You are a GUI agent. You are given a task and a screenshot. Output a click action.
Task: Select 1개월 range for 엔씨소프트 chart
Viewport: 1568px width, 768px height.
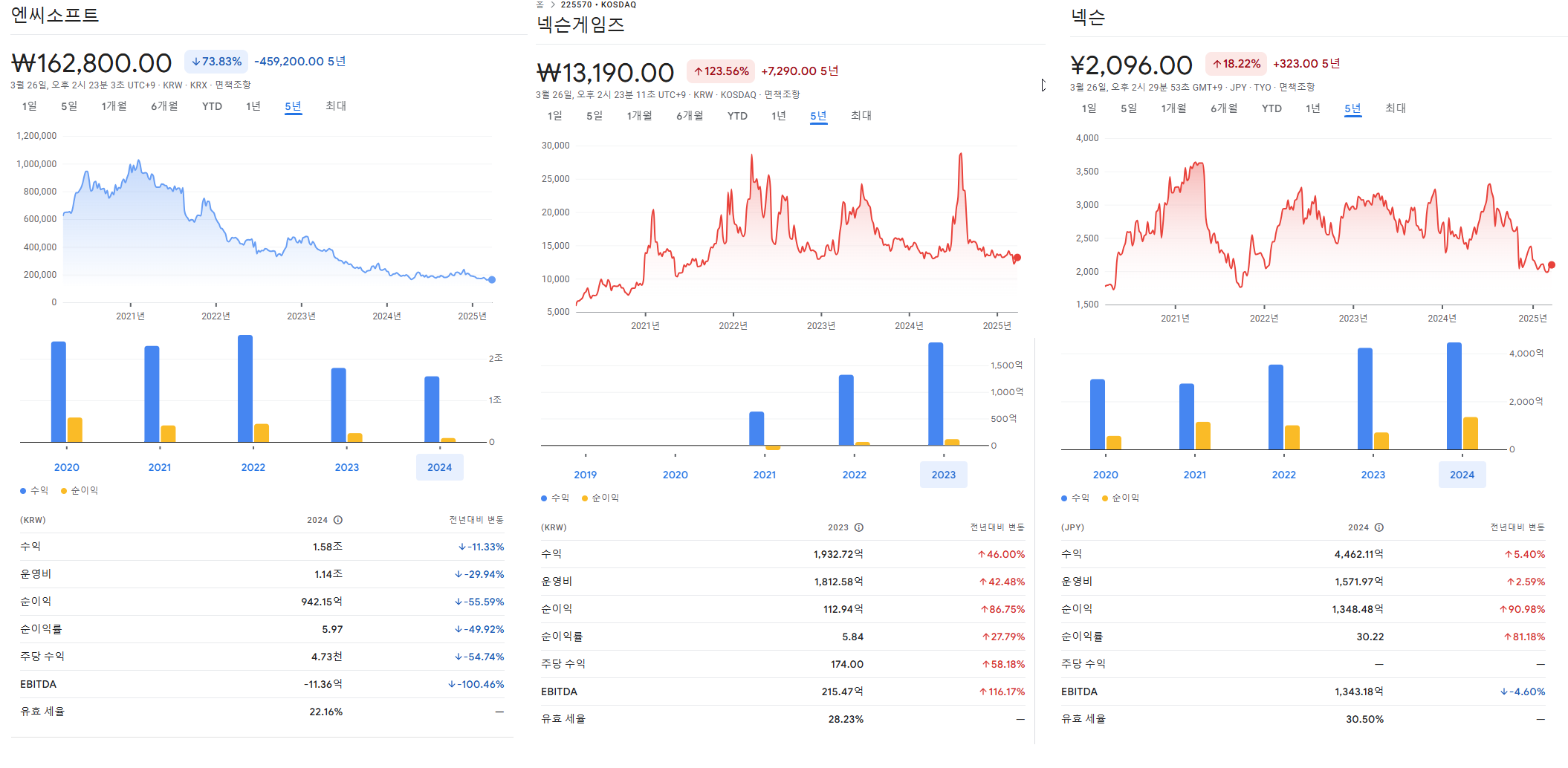(x=114, y=106)
